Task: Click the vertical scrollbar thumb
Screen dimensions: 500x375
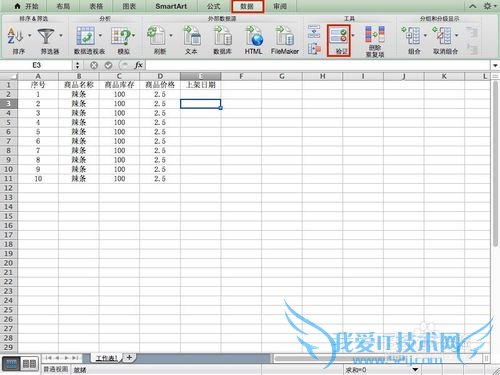Action: (x=495, y=163)
